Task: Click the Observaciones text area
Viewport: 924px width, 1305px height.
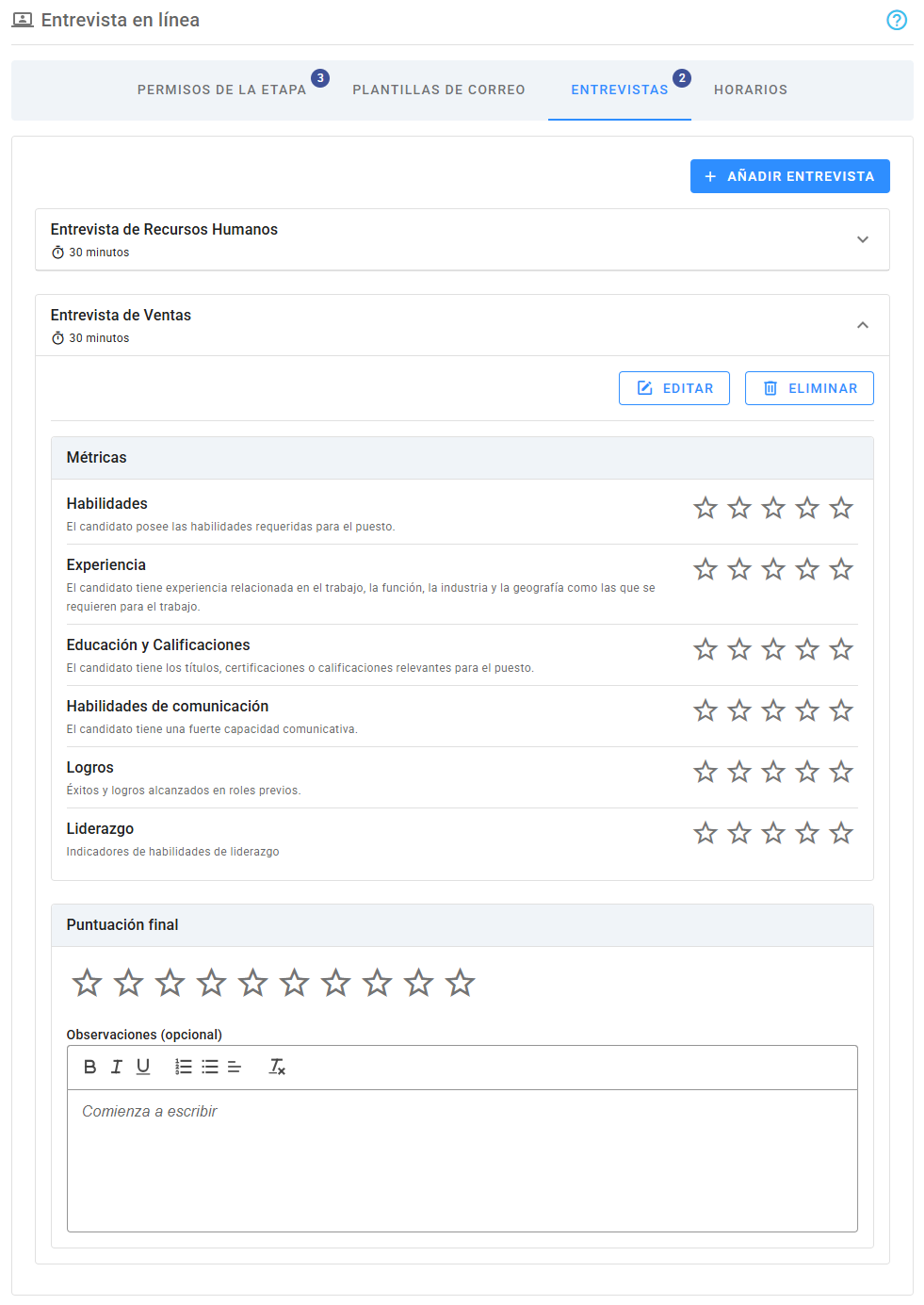Action: pos(462,1159)
